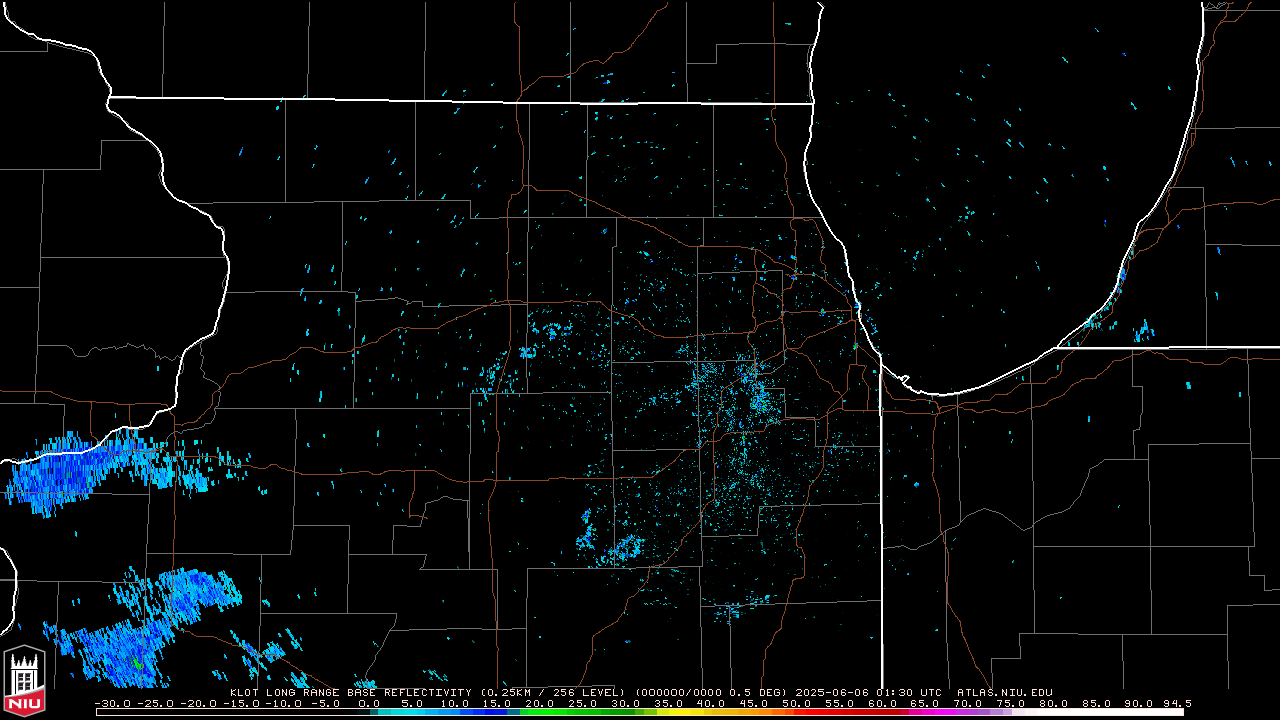Click the -30.0 scale label
The width and height of the screenshot is (1280, 720).
[x=113, y=703]
